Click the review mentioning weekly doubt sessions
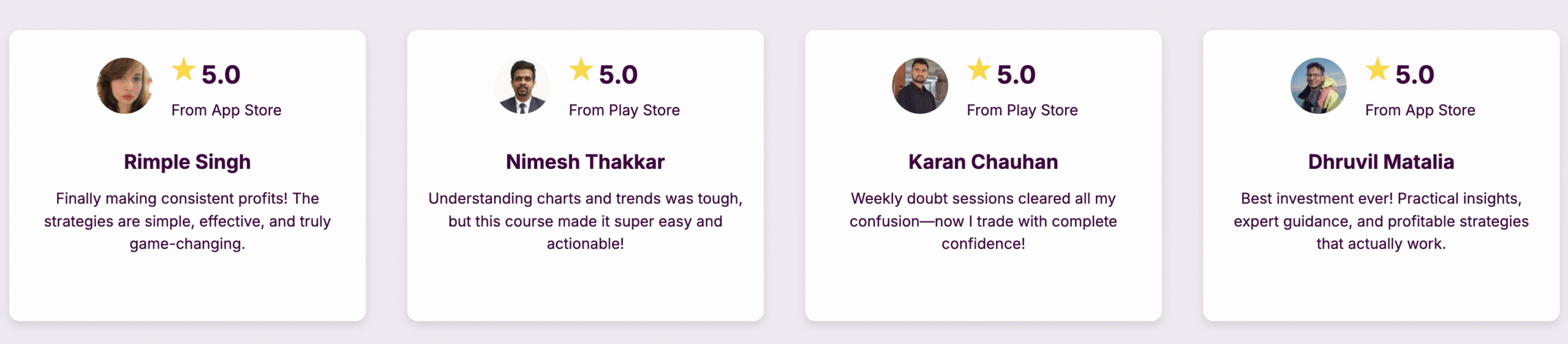The width and height of the screenshot is (1568, 344). pos(983,221)
